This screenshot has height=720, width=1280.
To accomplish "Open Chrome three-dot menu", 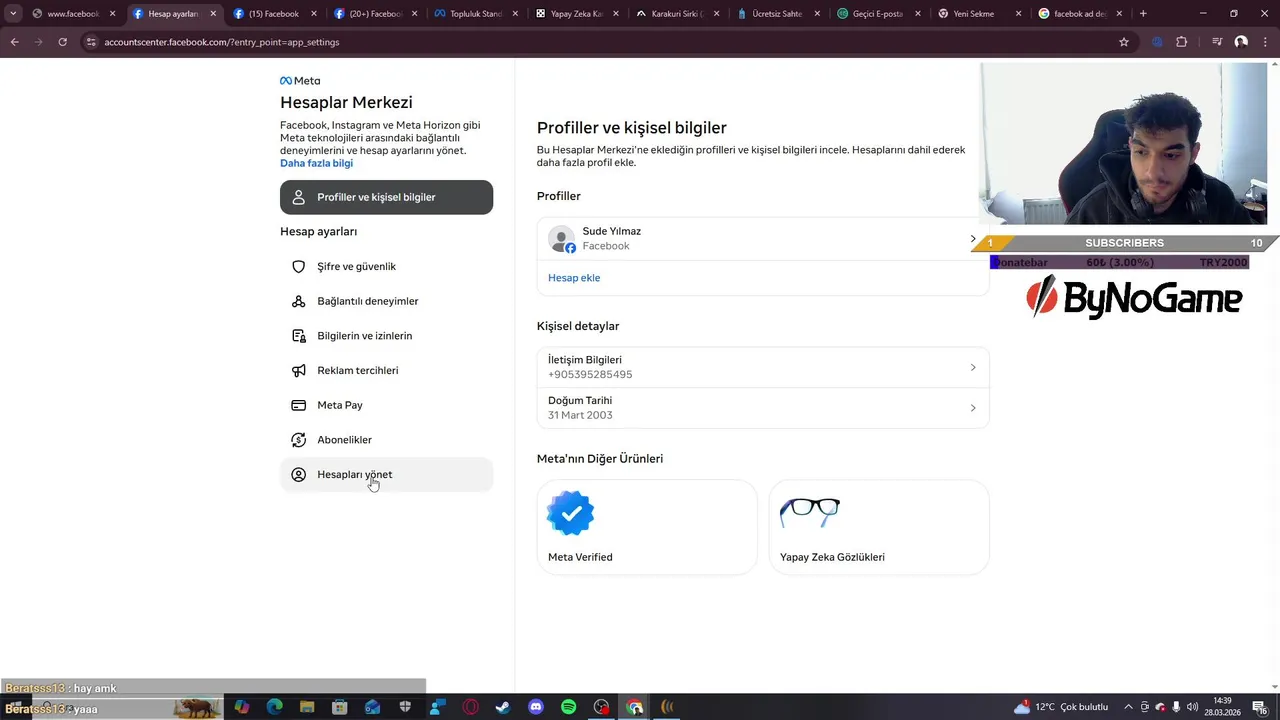I will (1266, 42).
